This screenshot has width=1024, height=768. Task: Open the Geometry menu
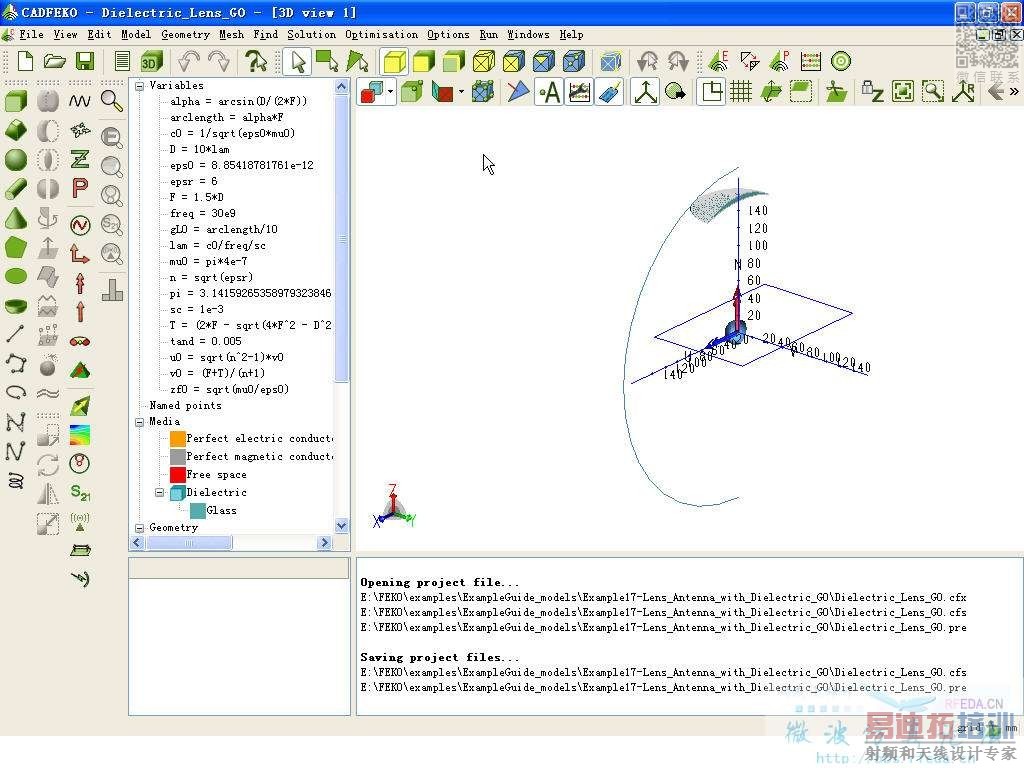[185, 34]
